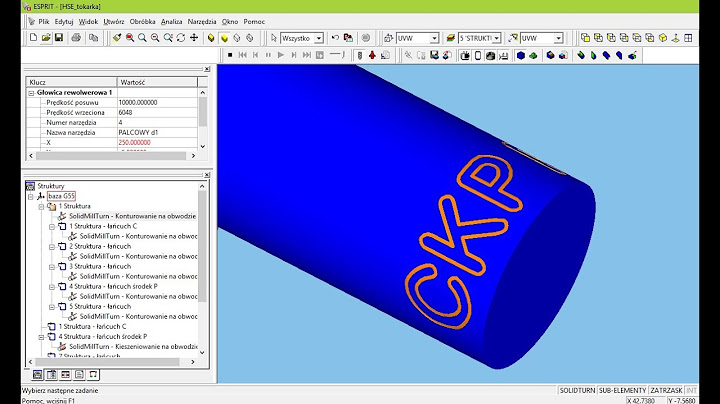Screen dimensions: 720x404
Task: Open the second UVW dropdown at right
Action: 558,39
